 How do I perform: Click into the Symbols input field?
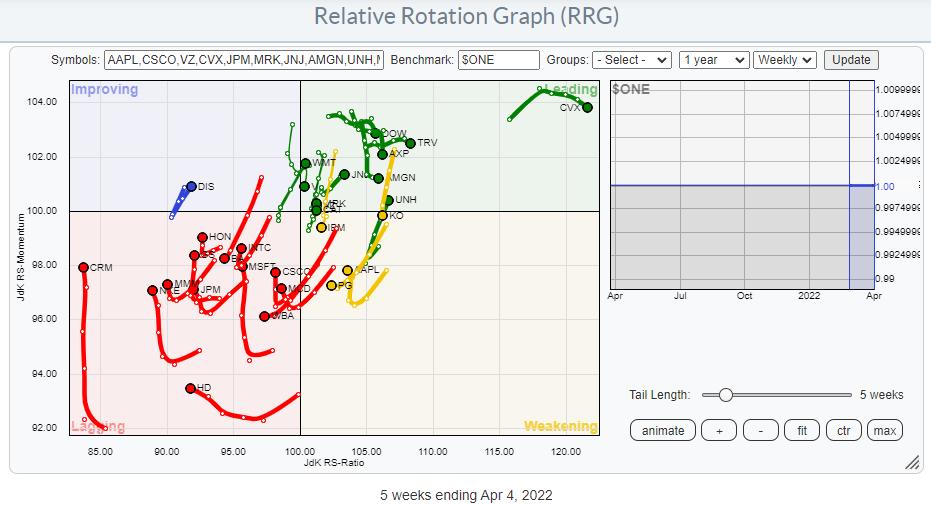(x=243, y=60)
